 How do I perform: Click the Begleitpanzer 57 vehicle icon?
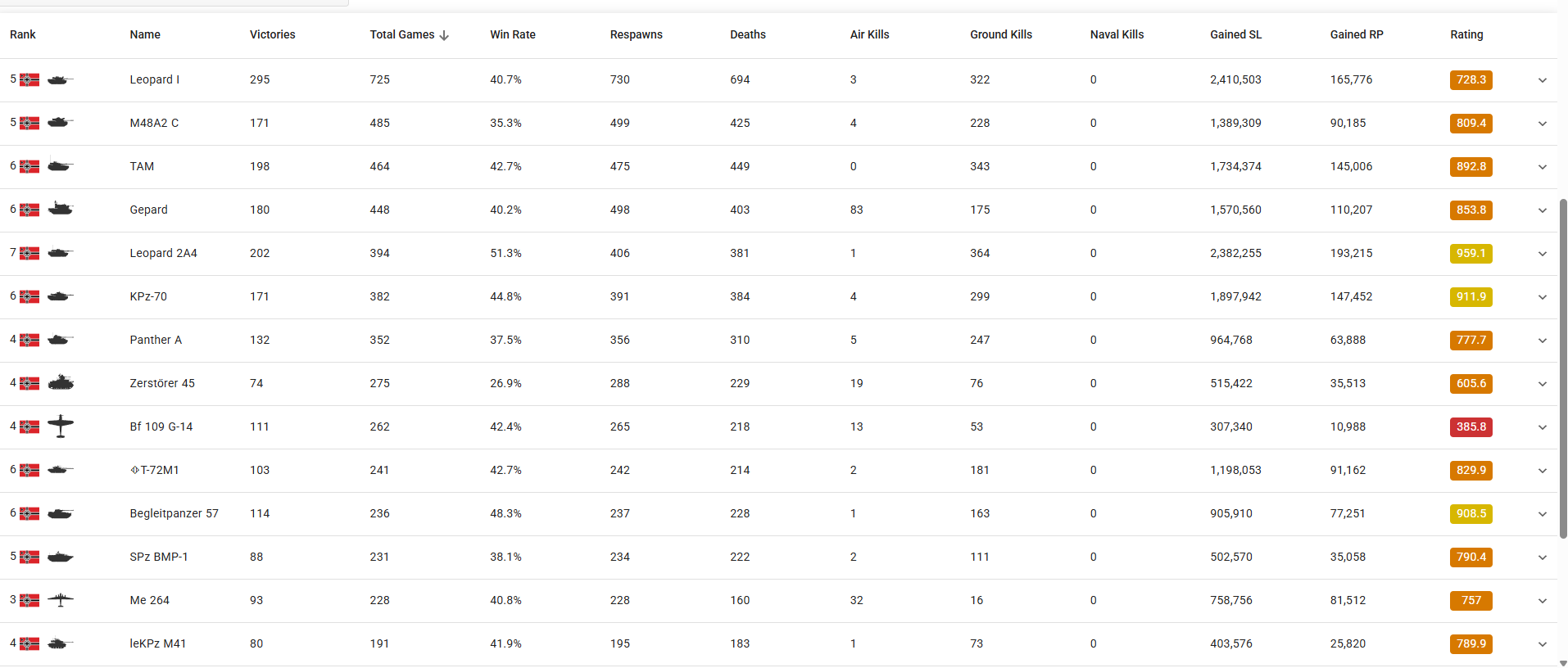pyautogui.click(x=60, y=513)
